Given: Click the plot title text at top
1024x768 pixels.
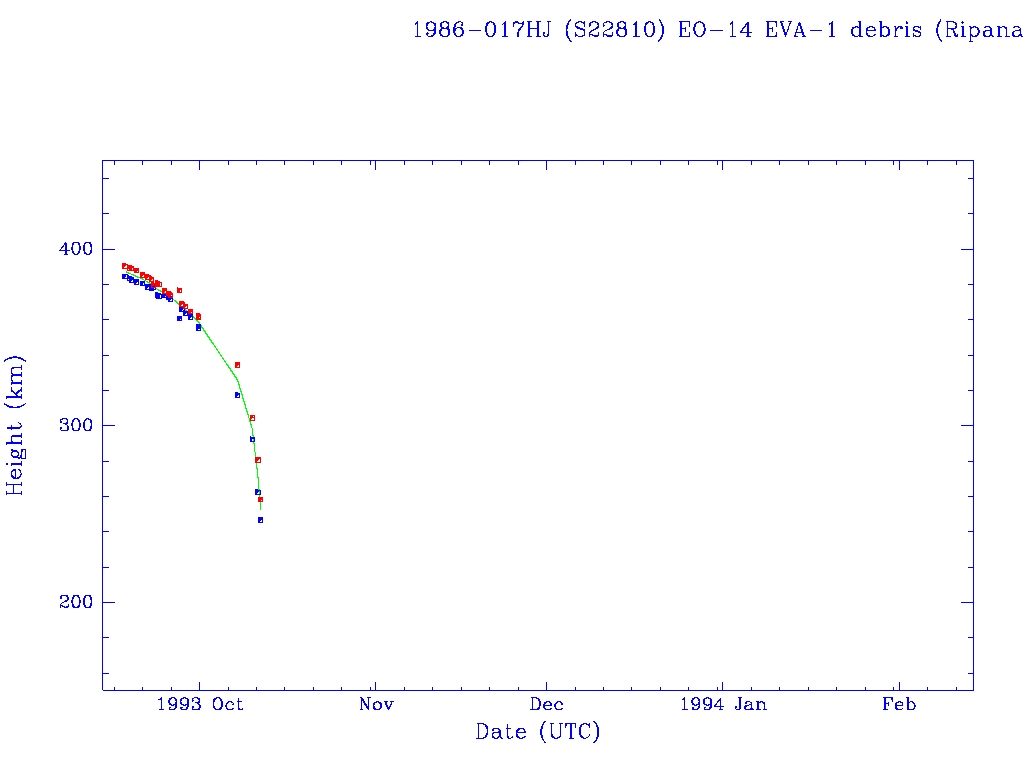Looking at the screenshot, I should 717,29.
